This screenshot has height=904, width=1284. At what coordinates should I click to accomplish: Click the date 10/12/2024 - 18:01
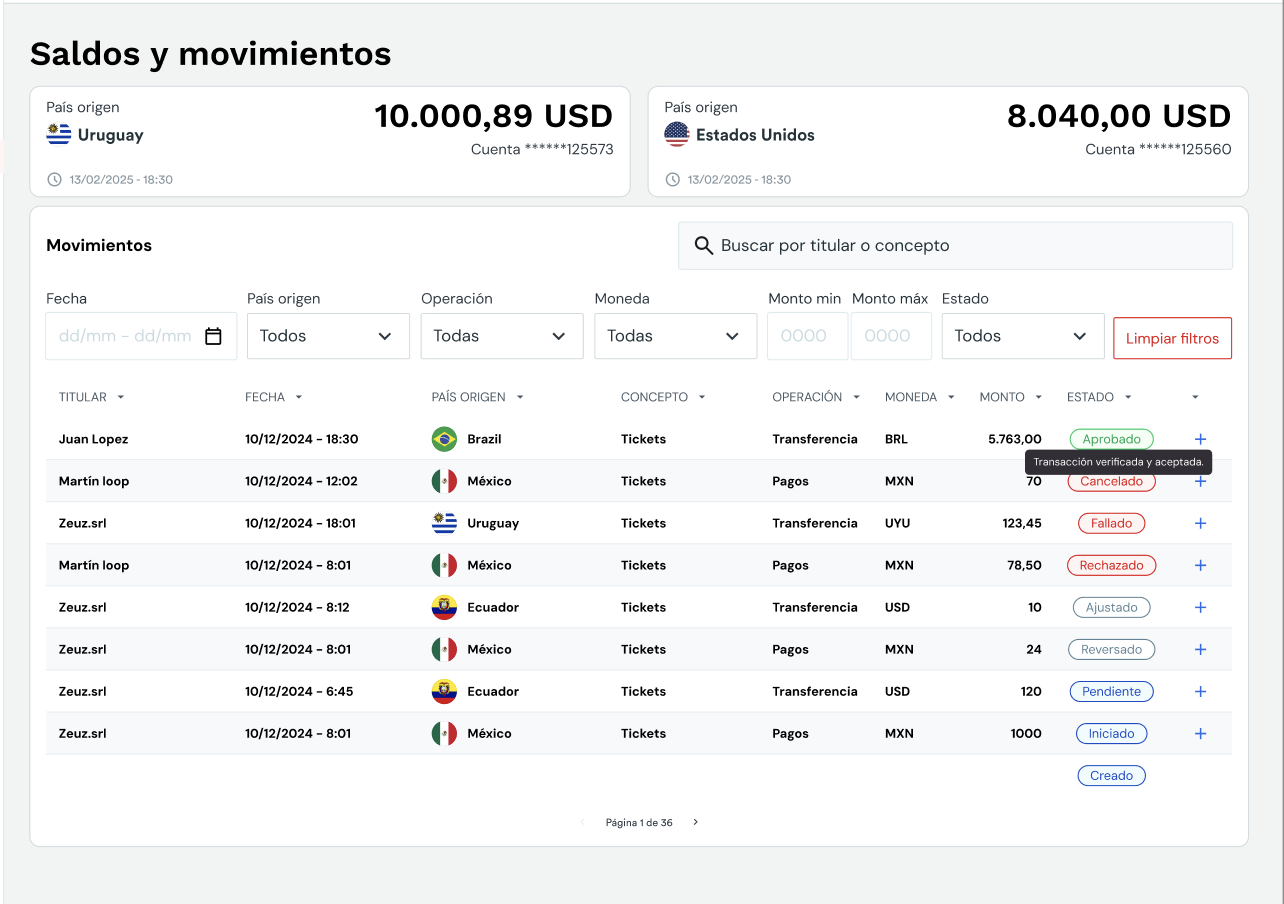[x=300, y=523]
